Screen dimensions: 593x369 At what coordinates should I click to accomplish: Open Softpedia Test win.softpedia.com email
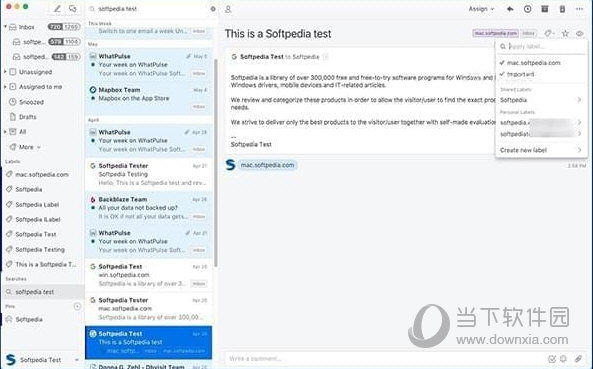click(x=149, y=275)
